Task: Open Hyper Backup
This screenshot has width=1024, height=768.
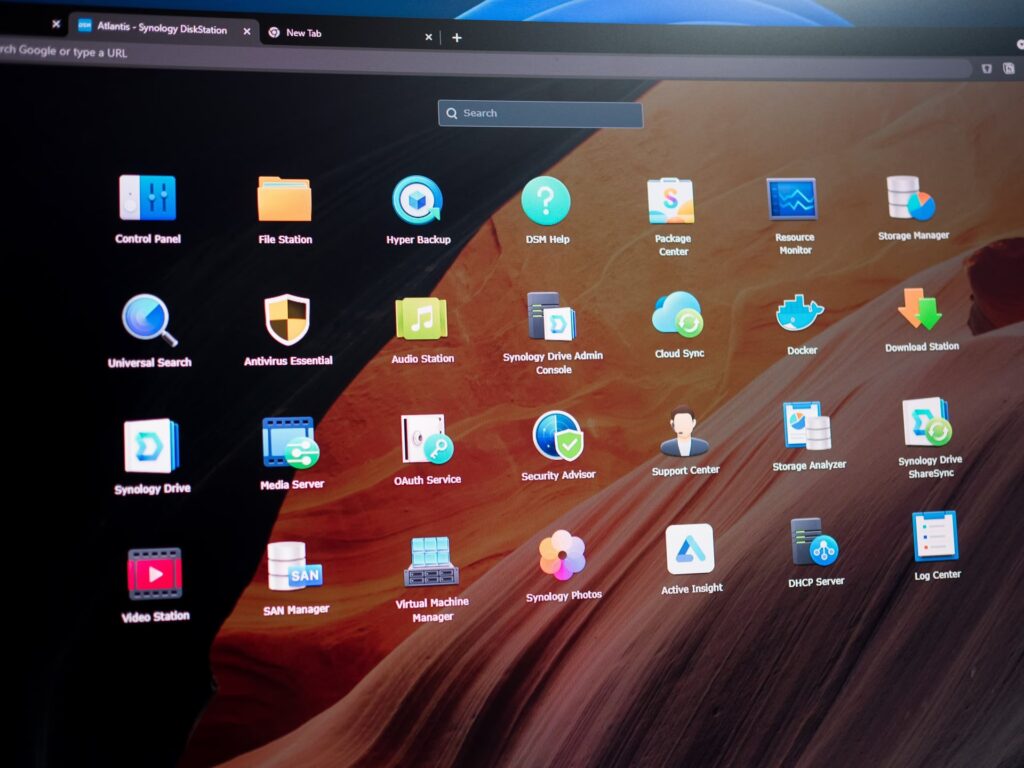Action: click(418, 201)
